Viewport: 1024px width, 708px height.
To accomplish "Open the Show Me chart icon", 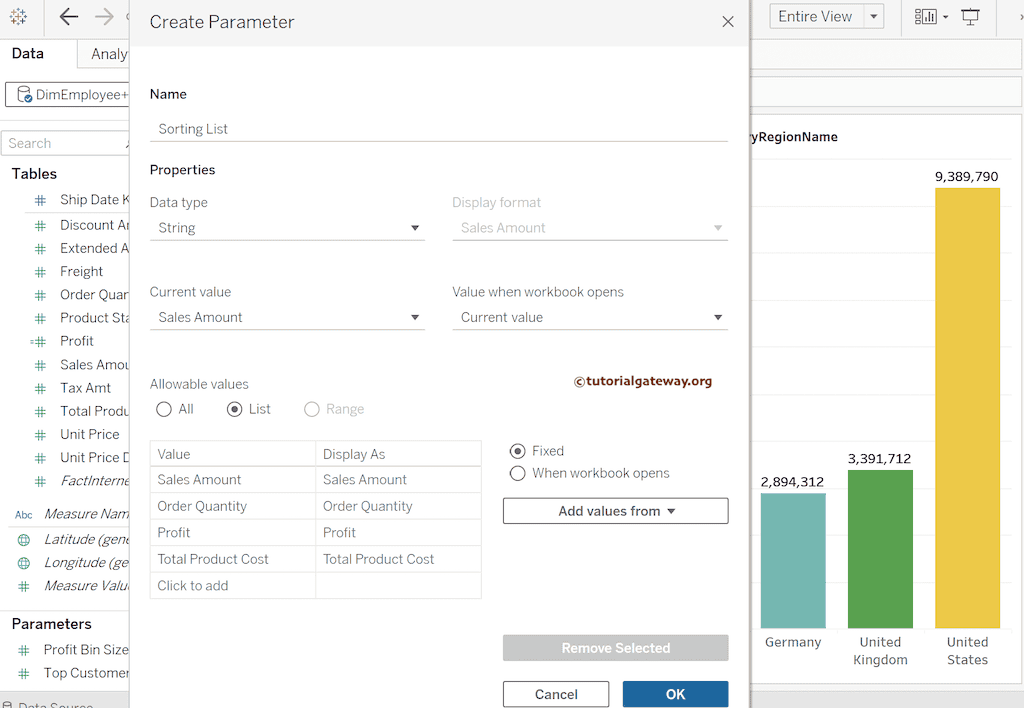I will pyautogui.click(x=926, y=17).
